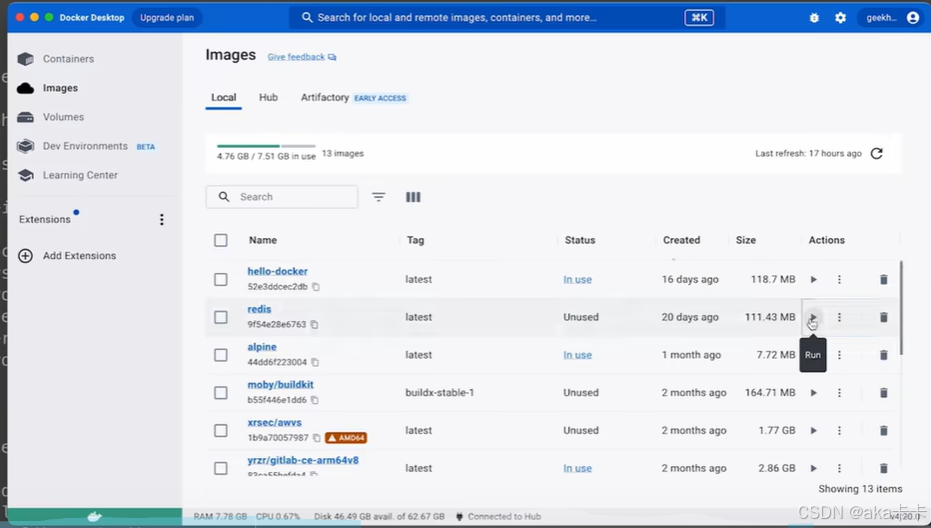Delete the alpine image

point(884,355)
